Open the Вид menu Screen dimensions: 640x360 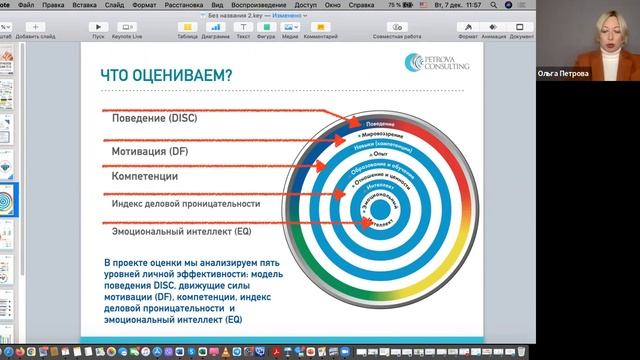[x=217, y=5]
